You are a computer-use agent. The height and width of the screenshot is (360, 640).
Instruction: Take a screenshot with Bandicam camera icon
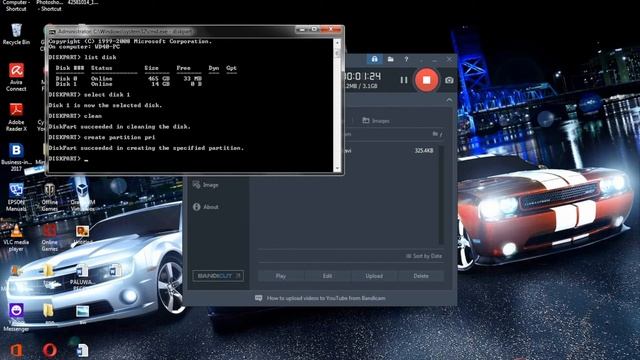pyautogui.click(x=449, y=80)
